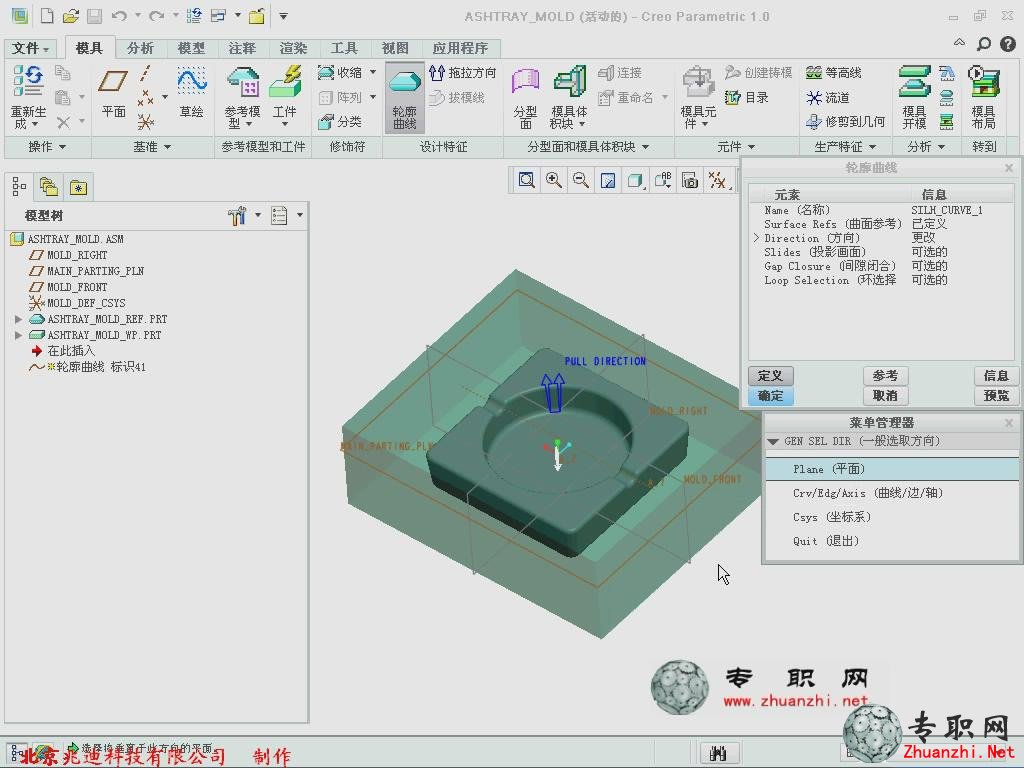Expand the ASHTRAY_MOLD_REF.PRT tree node
Viewport: 1024px width, 768px height.
(x=18, y=319)
